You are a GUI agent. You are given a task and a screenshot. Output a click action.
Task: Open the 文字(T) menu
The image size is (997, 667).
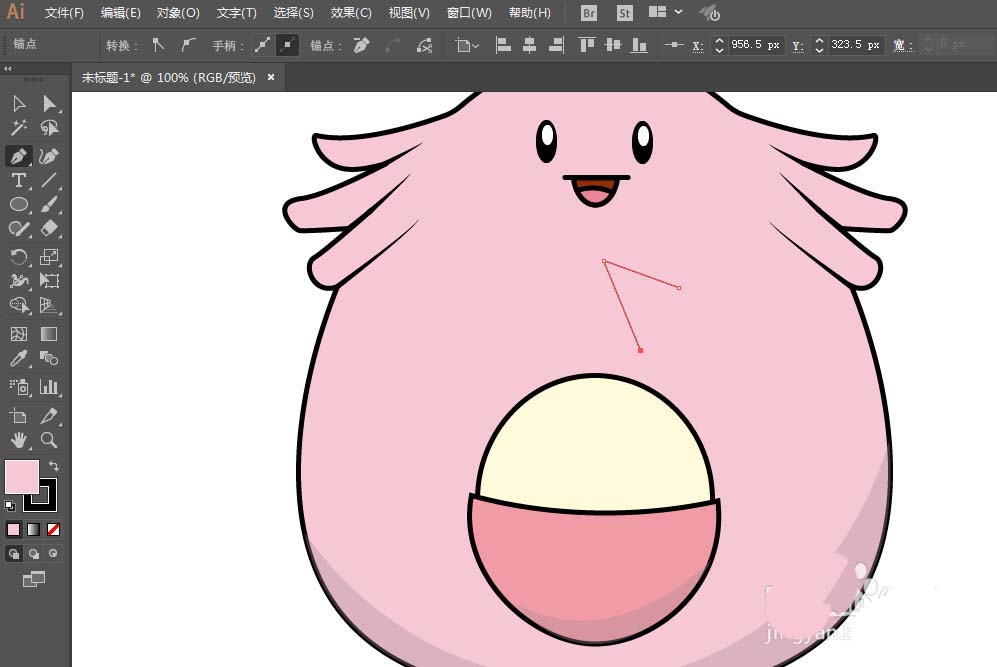(237, 13)
